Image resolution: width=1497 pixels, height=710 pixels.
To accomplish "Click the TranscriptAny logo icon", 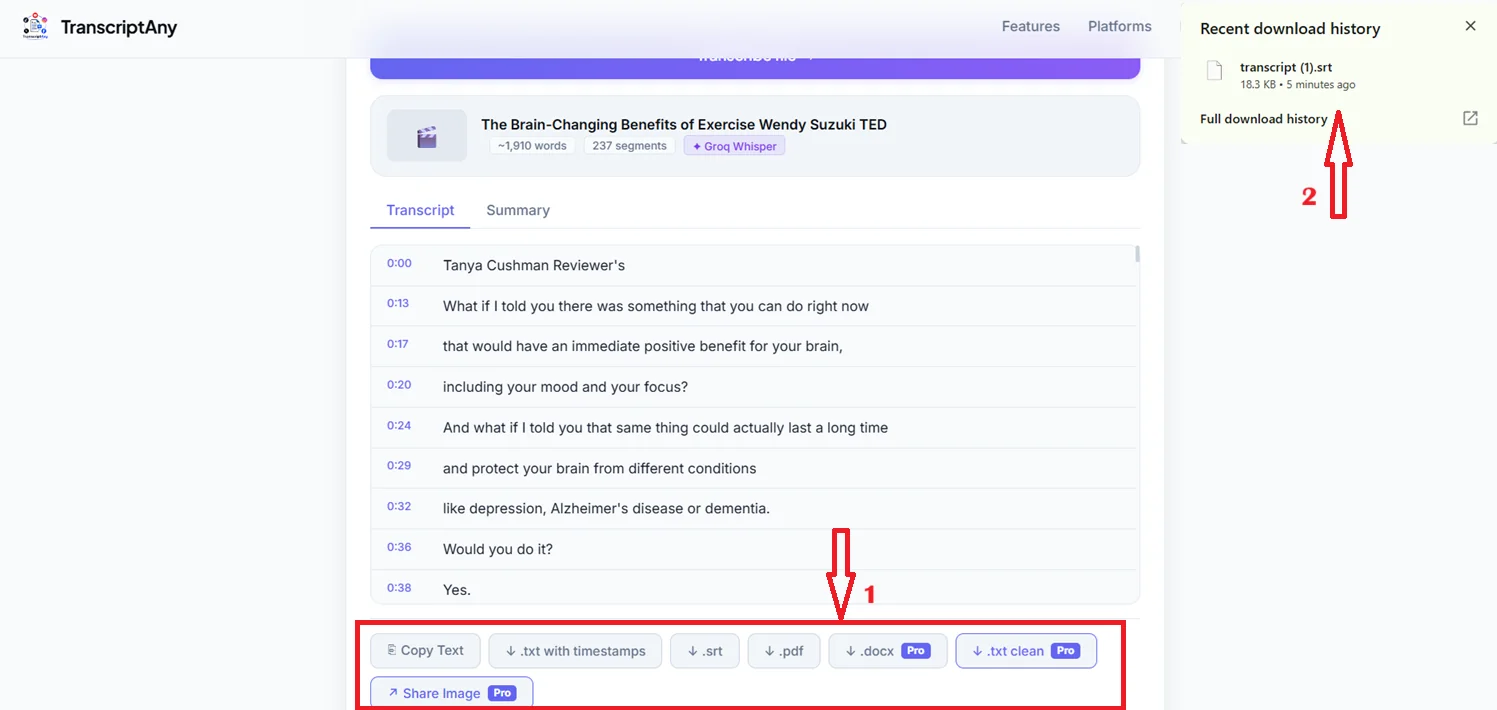I will coord(35,27).
